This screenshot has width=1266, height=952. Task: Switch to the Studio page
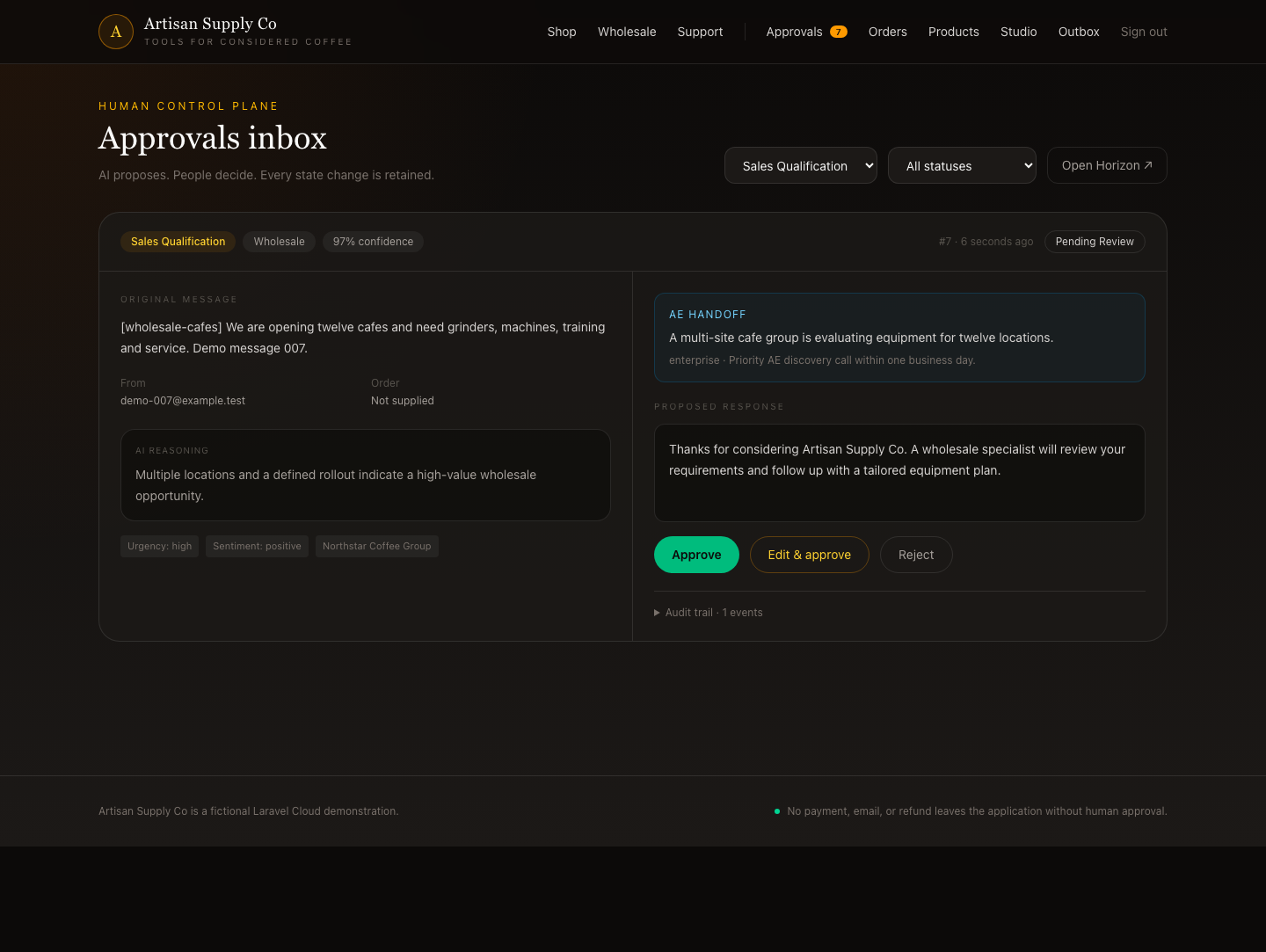click(x=1019, y=32)
